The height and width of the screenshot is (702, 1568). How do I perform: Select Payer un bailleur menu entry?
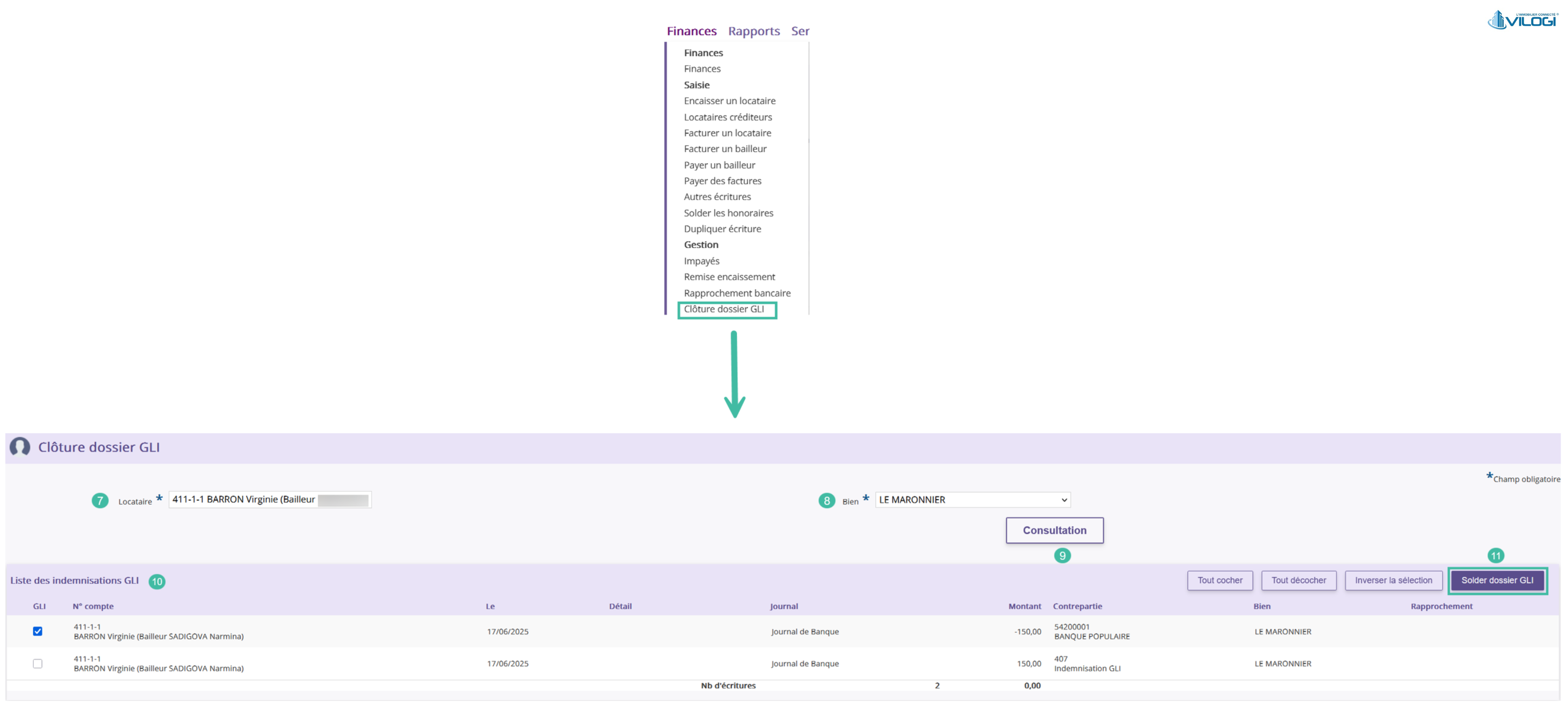[719, 165]
